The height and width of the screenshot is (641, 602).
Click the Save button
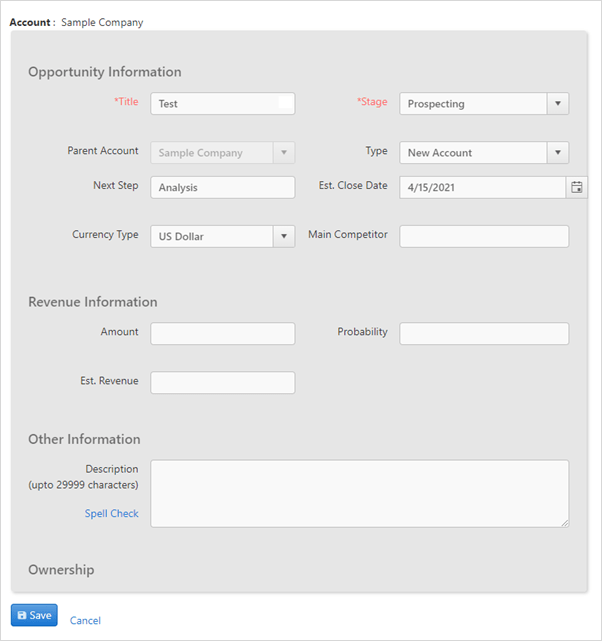34,615
